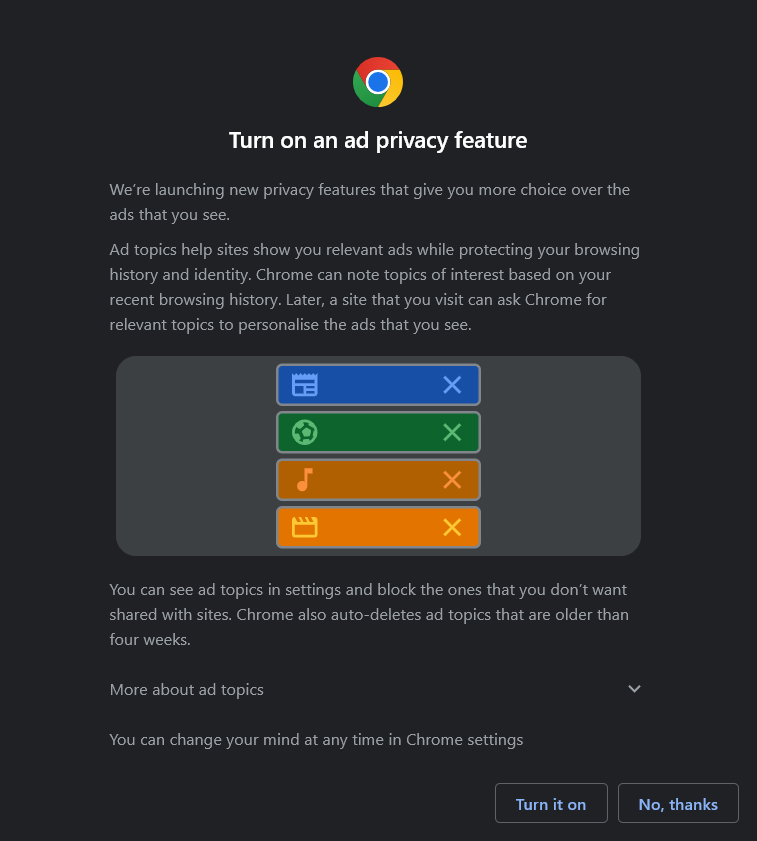Click the football icon on the green topic

click(x=305, y=432)
